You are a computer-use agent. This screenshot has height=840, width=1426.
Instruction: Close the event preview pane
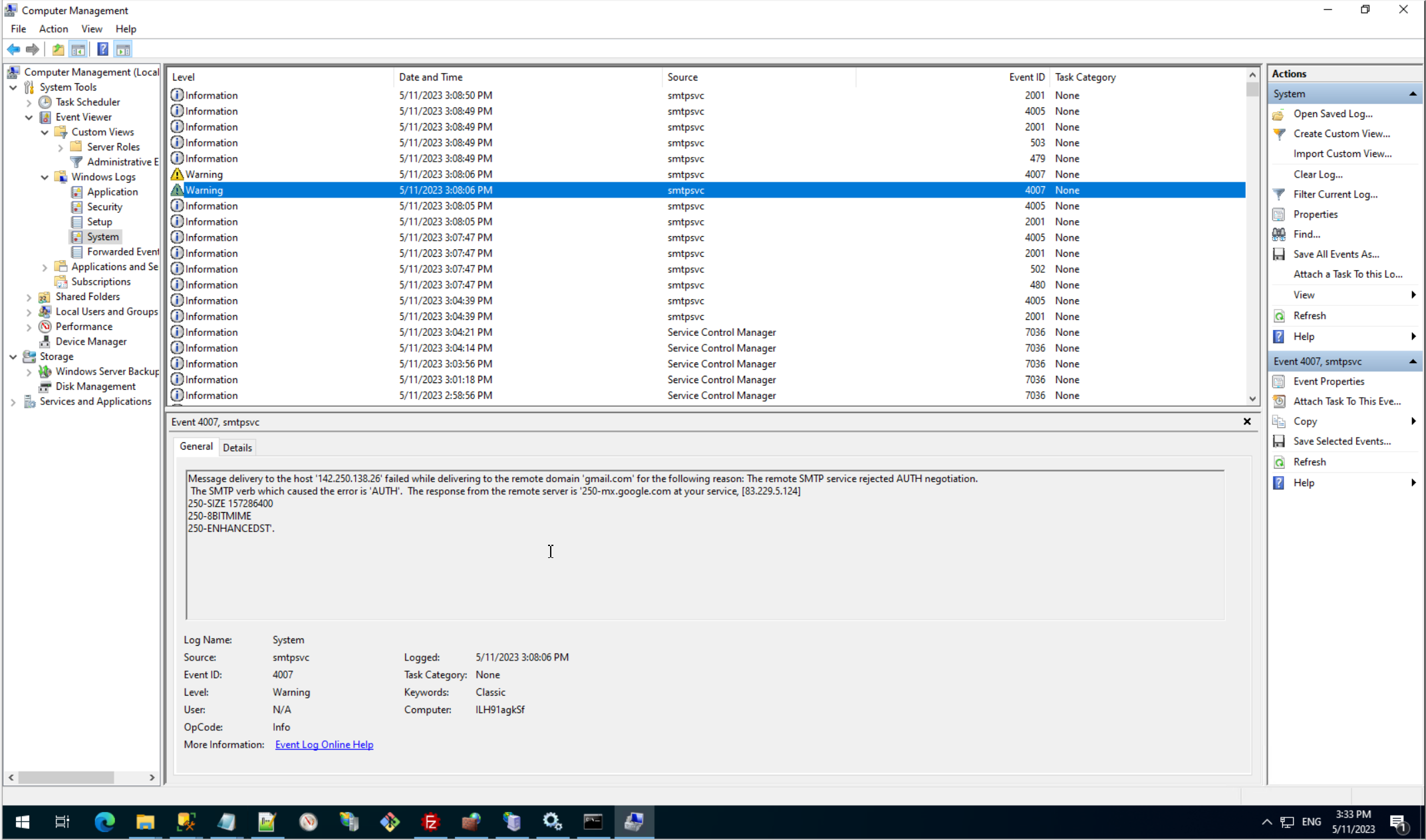pos(1247,422)
